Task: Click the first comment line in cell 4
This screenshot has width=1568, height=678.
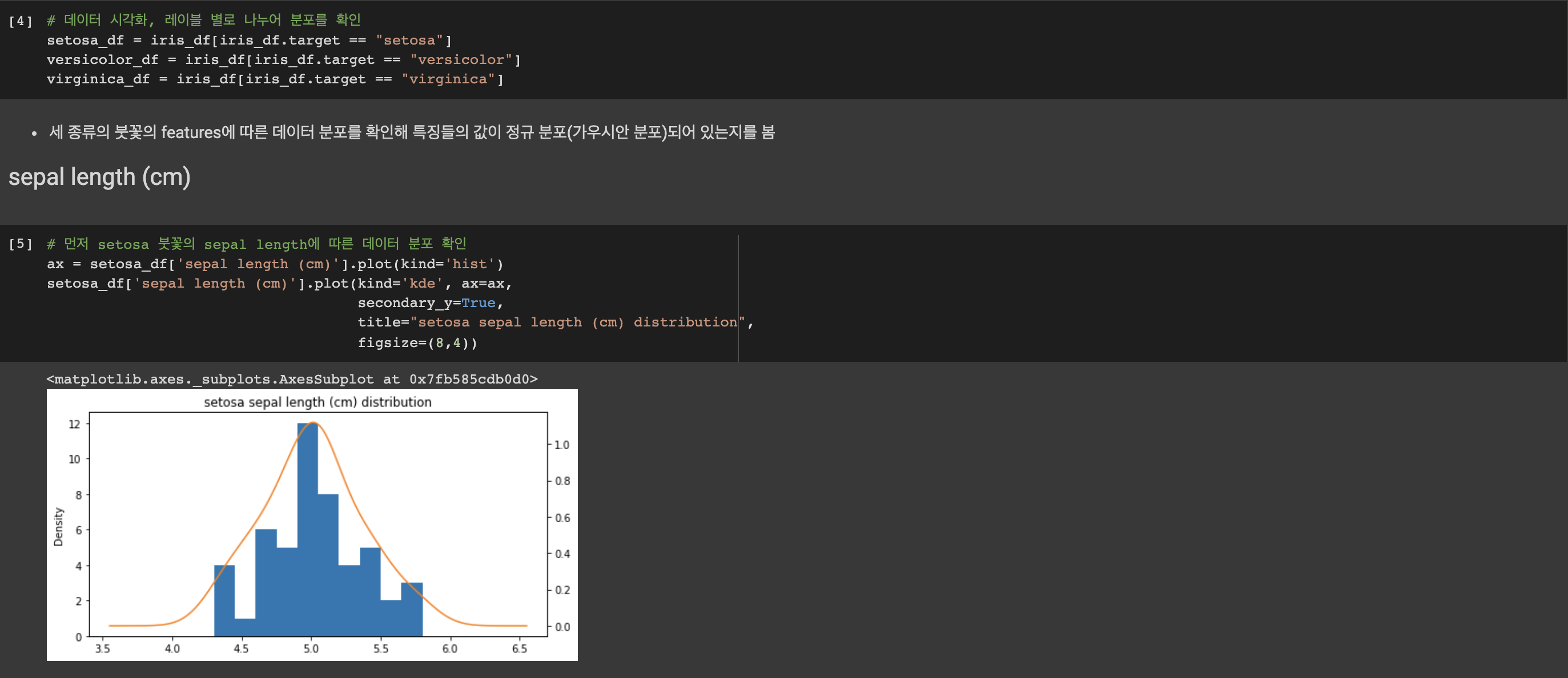Action: 203,20
